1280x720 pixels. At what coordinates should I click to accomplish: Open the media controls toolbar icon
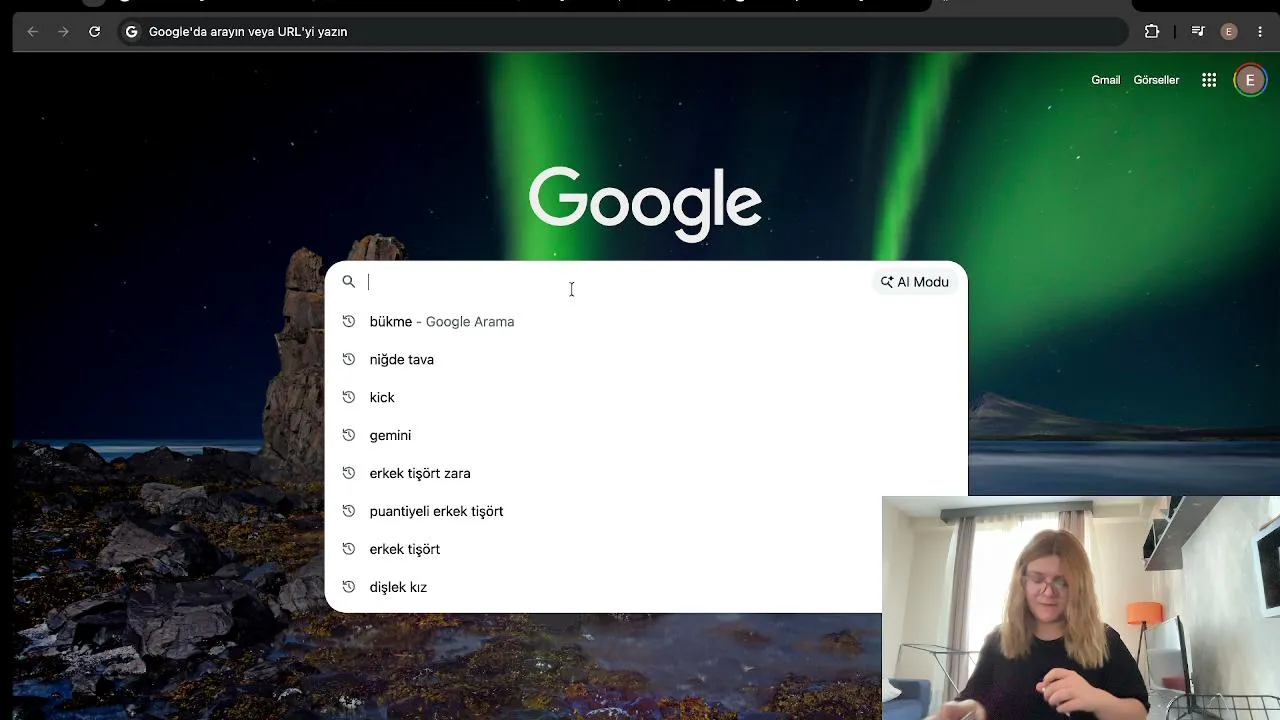(1198, 32)
